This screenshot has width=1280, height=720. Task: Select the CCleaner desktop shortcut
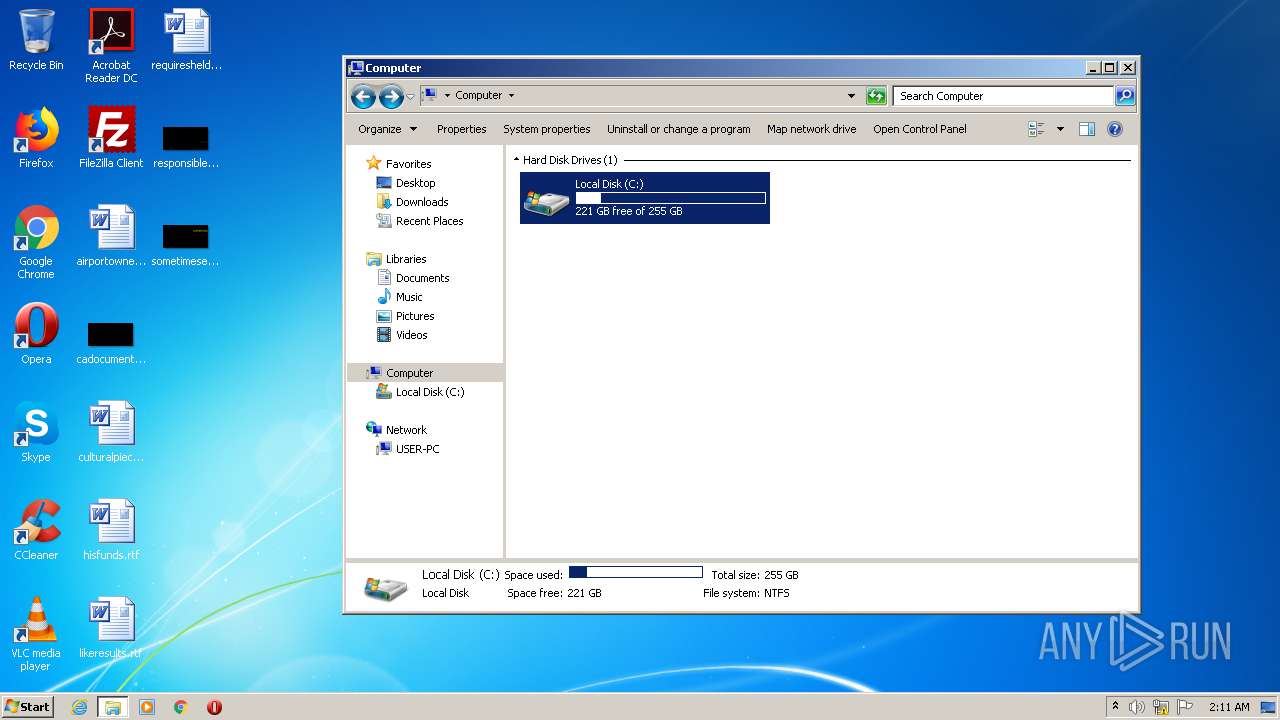coord(36,530)
